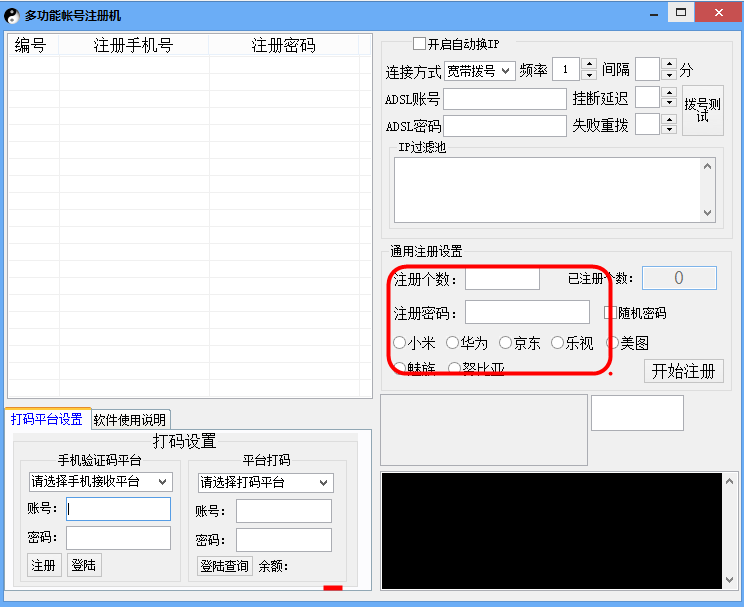Close the 多功能帐号注册机 window
This screenshot has width=744, height=607.
click(718, 12)
